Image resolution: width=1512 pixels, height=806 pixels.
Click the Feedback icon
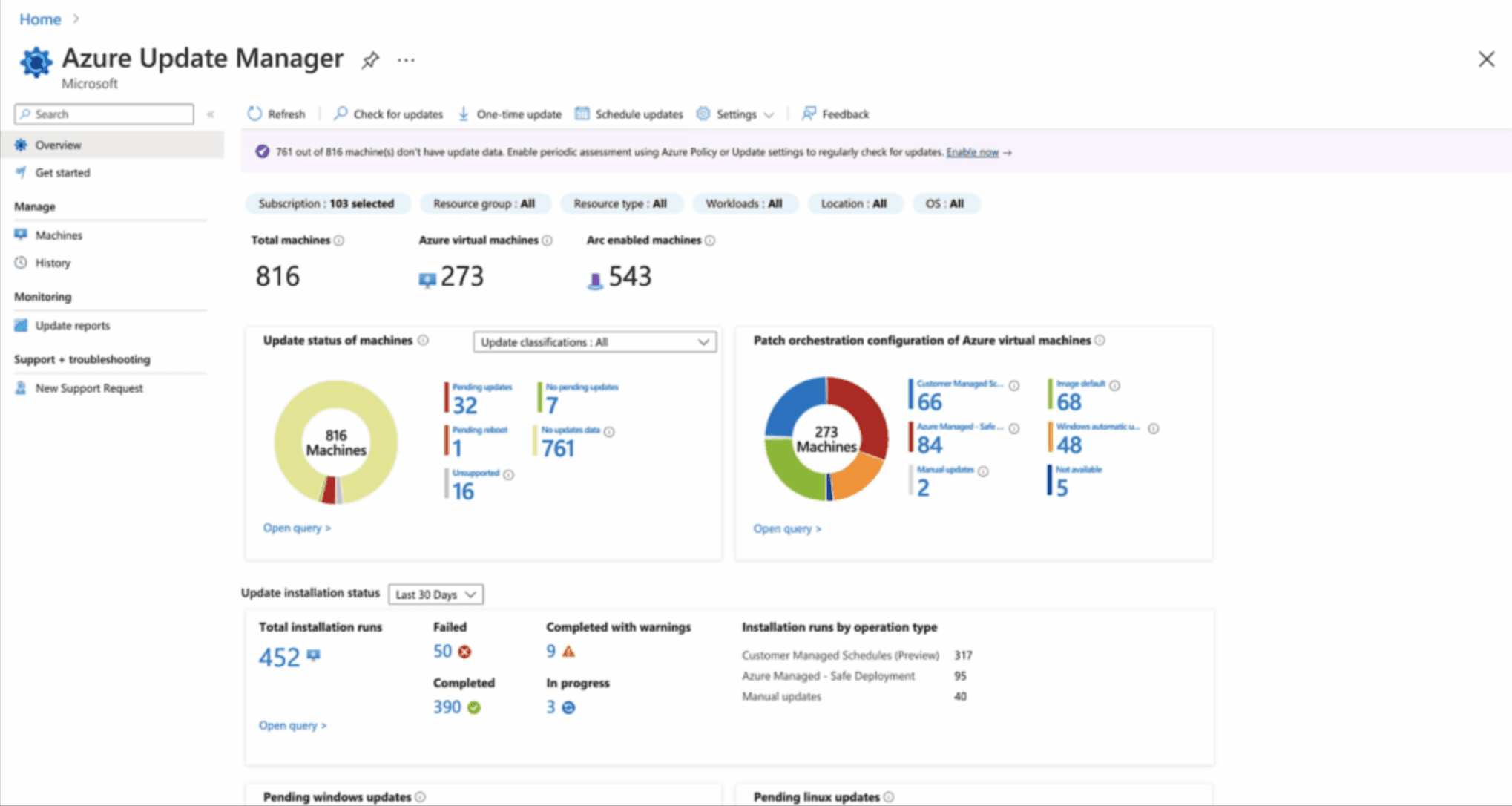tap(809, 114)
